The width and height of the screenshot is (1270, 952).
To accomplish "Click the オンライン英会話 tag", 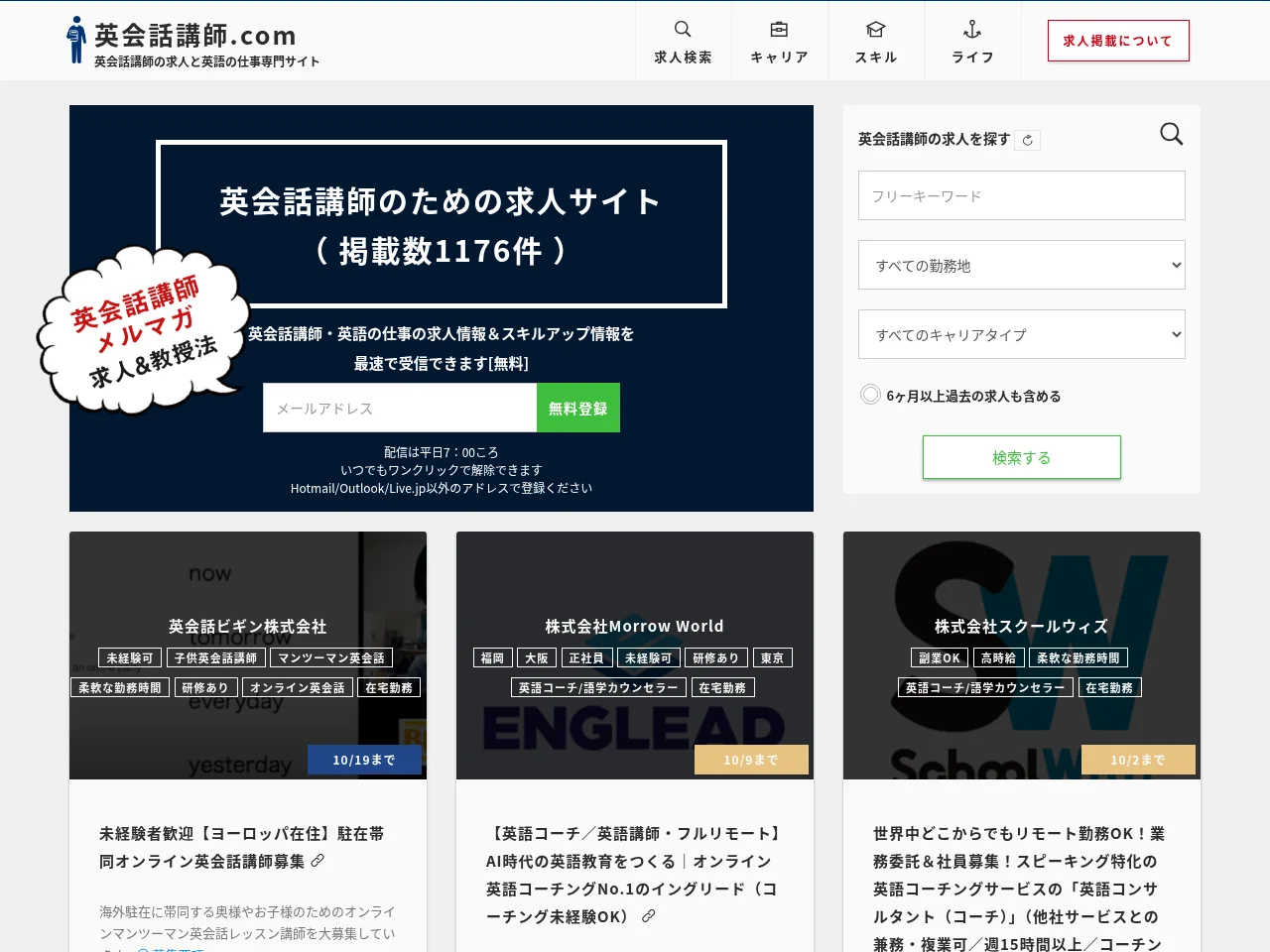I will [298, 687].
